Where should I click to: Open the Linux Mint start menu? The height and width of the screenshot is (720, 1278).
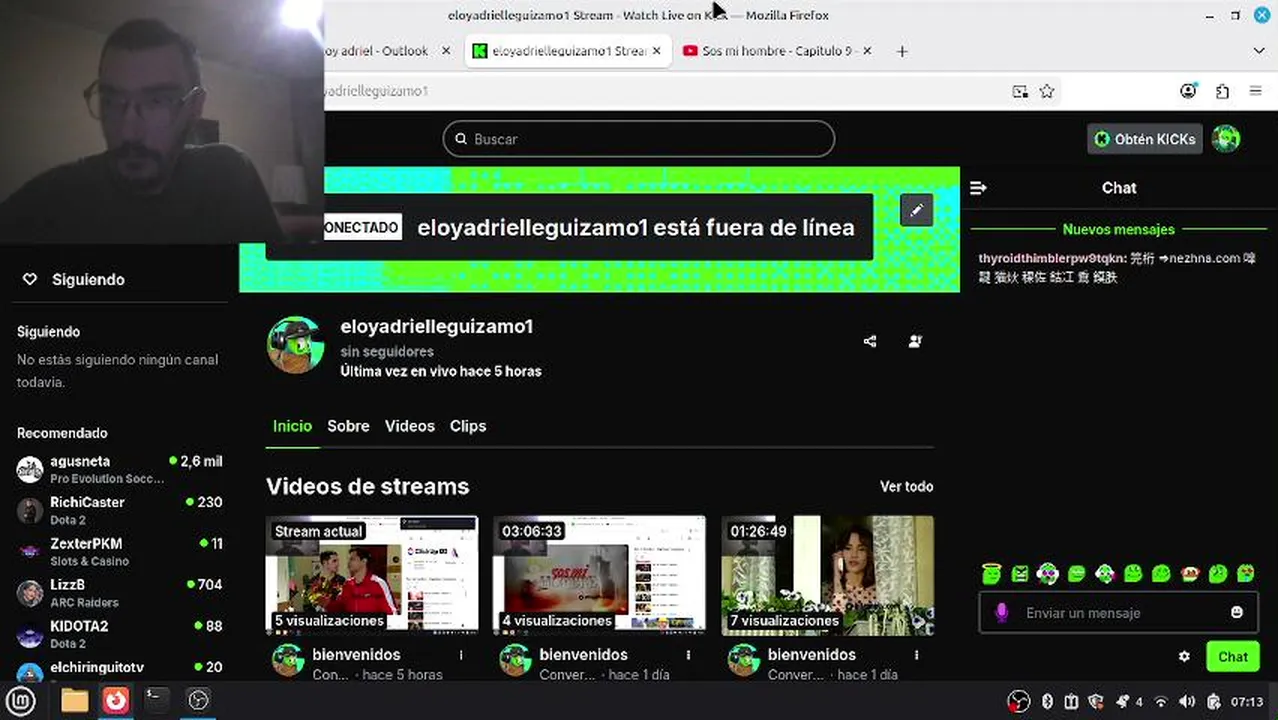21,700
